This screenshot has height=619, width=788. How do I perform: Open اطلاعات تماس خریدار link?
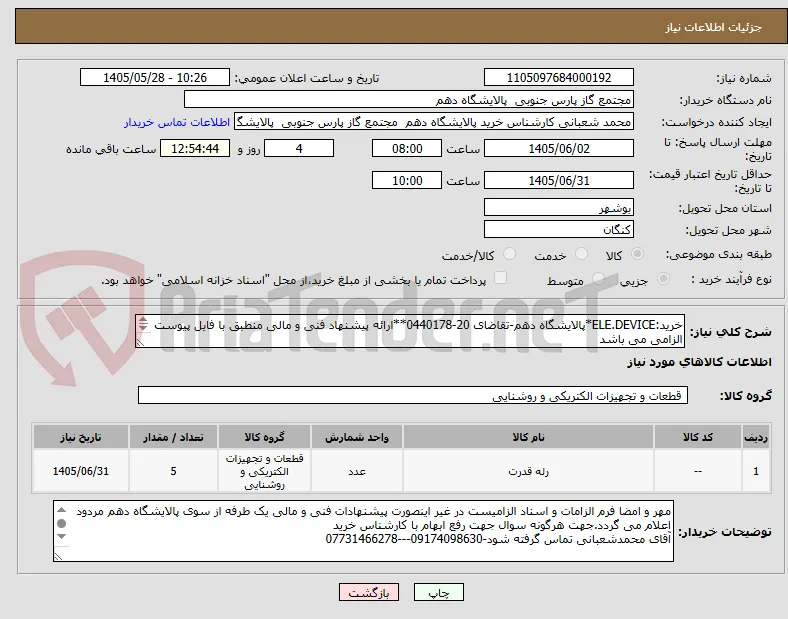177,122
